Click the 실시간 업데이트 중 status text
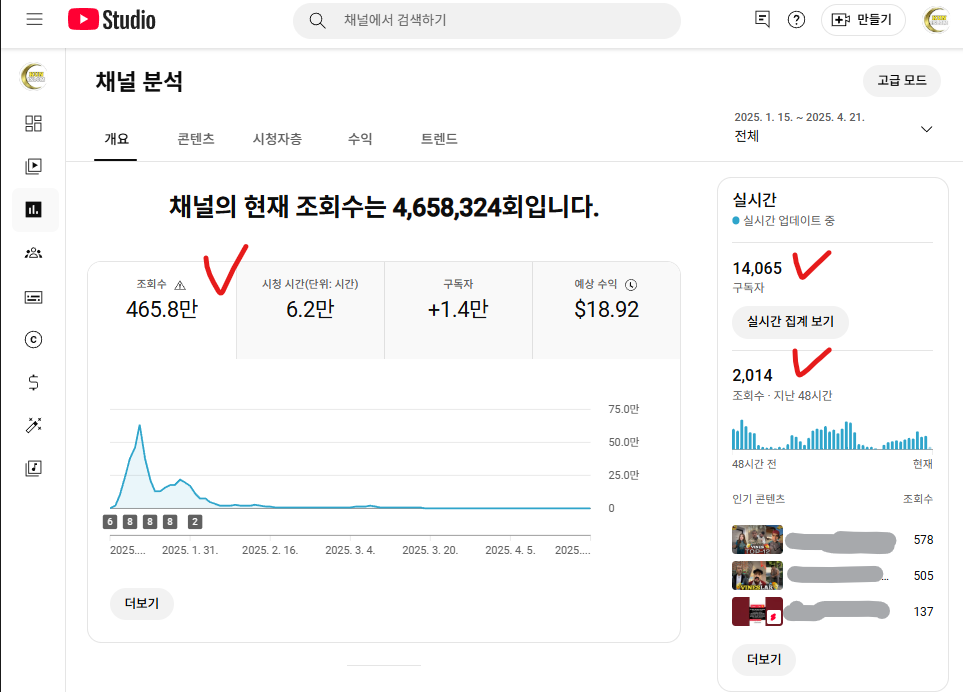Image resolution: width=963 pixels, height=692 pixels. [789, 220]
